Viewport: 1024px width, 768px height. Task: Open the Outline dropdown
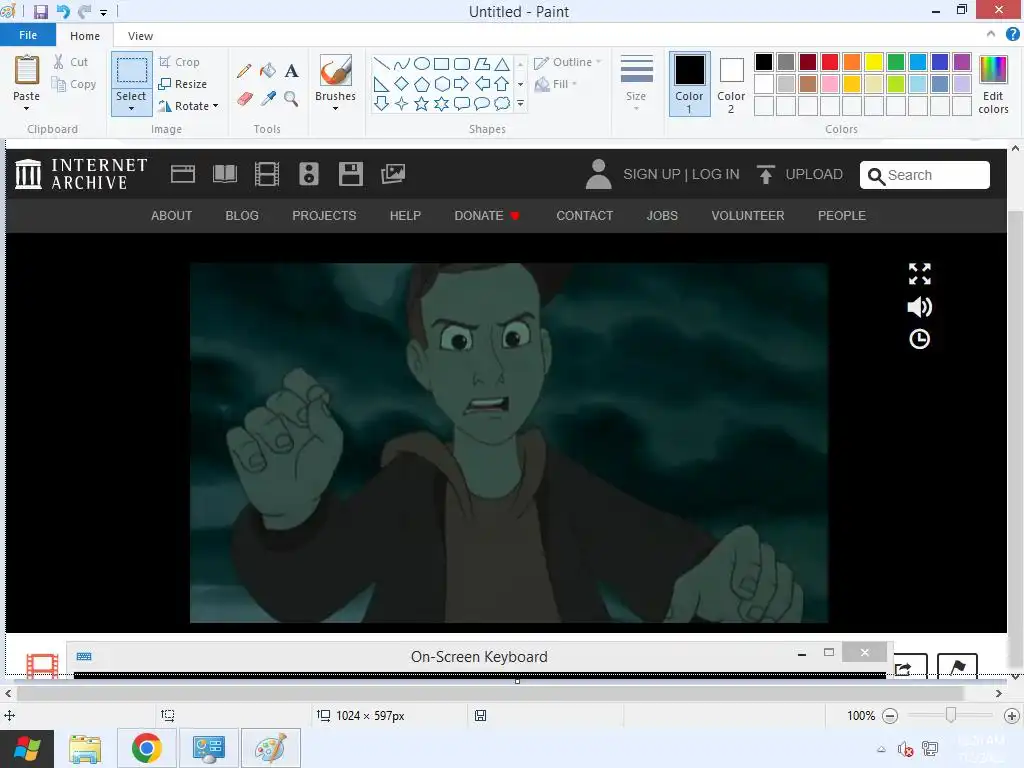pos(568,62)
